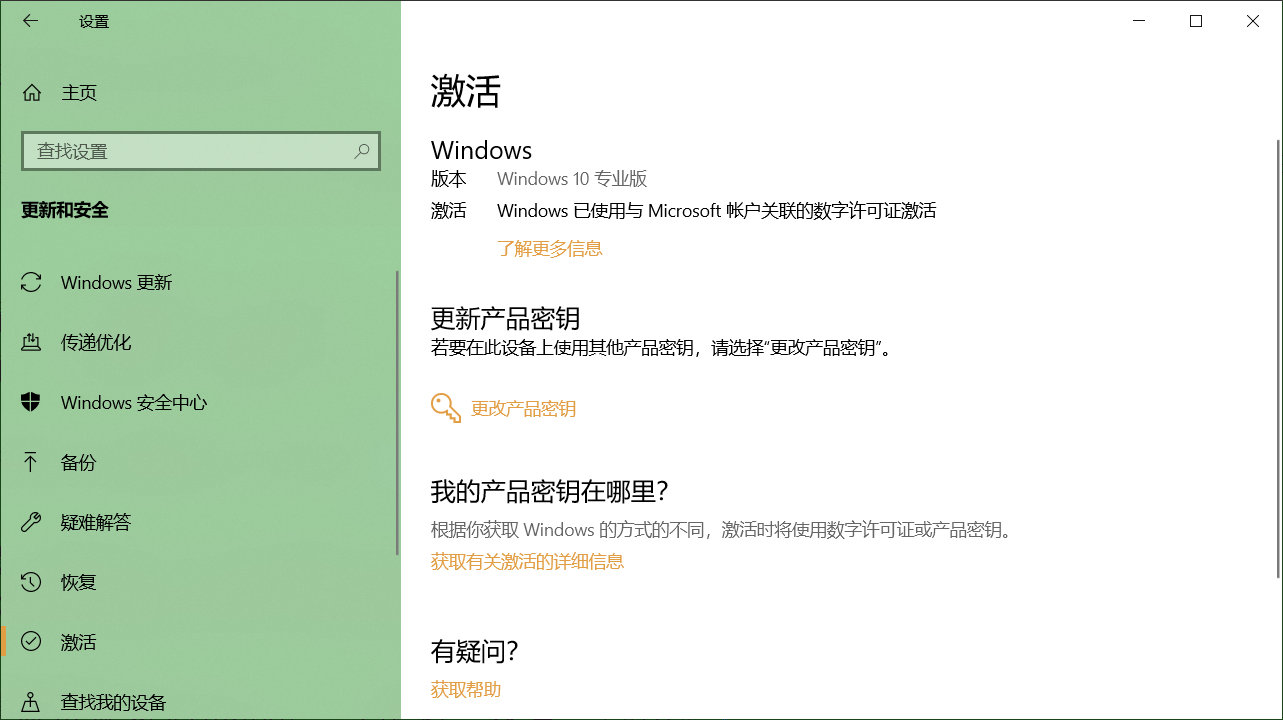This screenshot has width=1283, height=720.
Task: Click the 设置 title in the header
Action: pyautogui.click(x=94, y=20)
